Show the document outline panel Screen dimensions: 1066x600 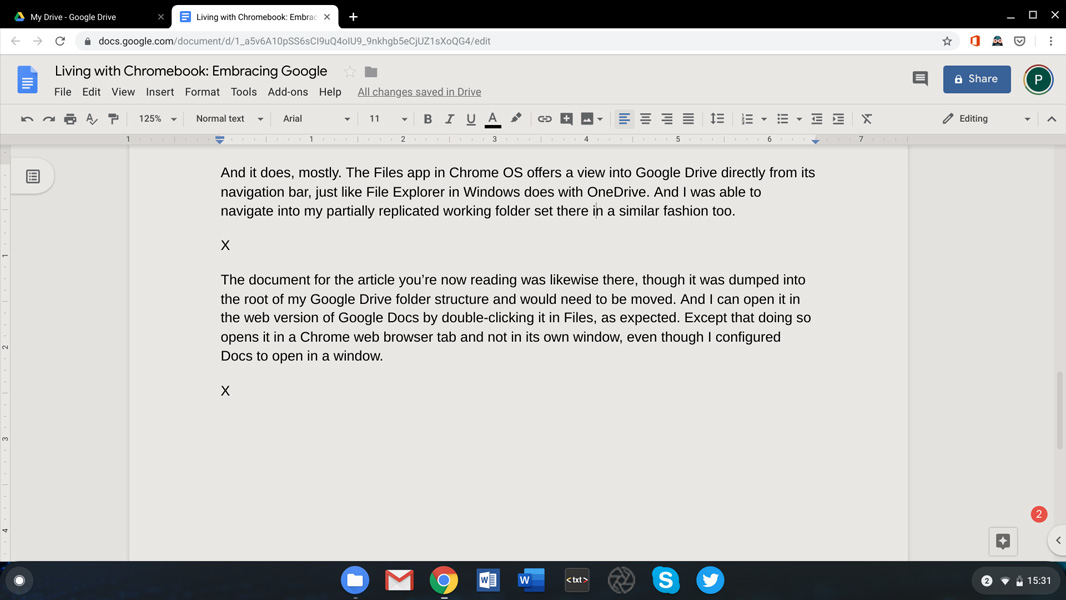click(x=33, y=177)
